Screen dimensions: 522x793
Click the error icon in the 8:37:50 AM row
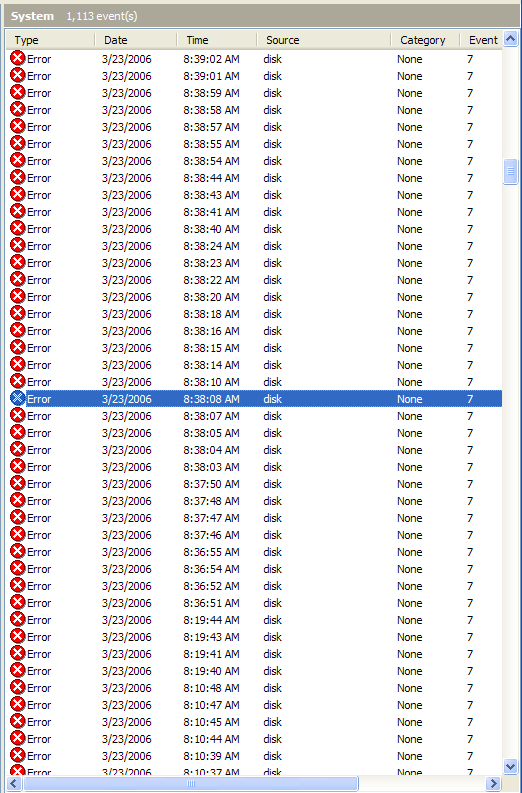tap(18, 483)
